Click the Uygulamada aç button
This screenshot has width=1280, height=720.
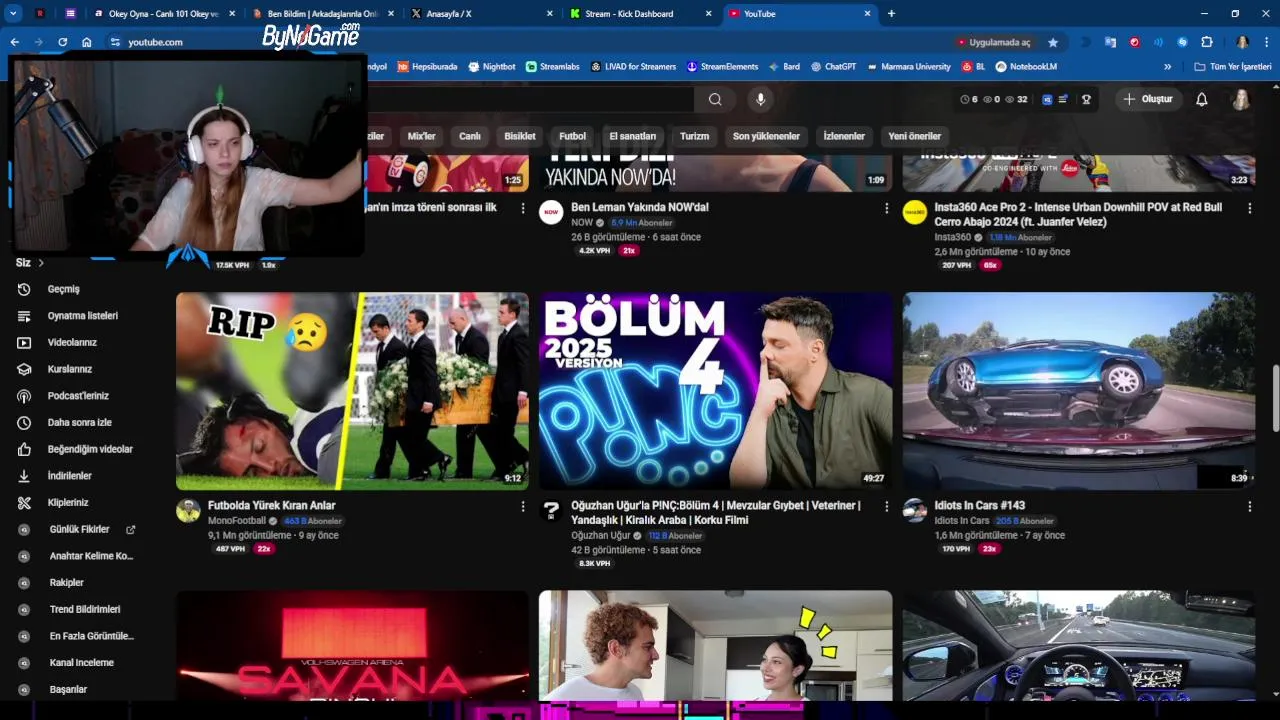click(994, 42)
